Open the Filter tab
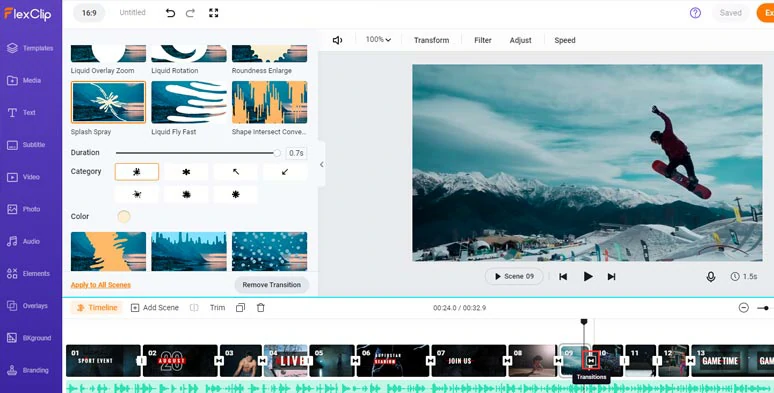Viewport: 774px width, 393px height. pyautogui.click(x=483, y=40)
